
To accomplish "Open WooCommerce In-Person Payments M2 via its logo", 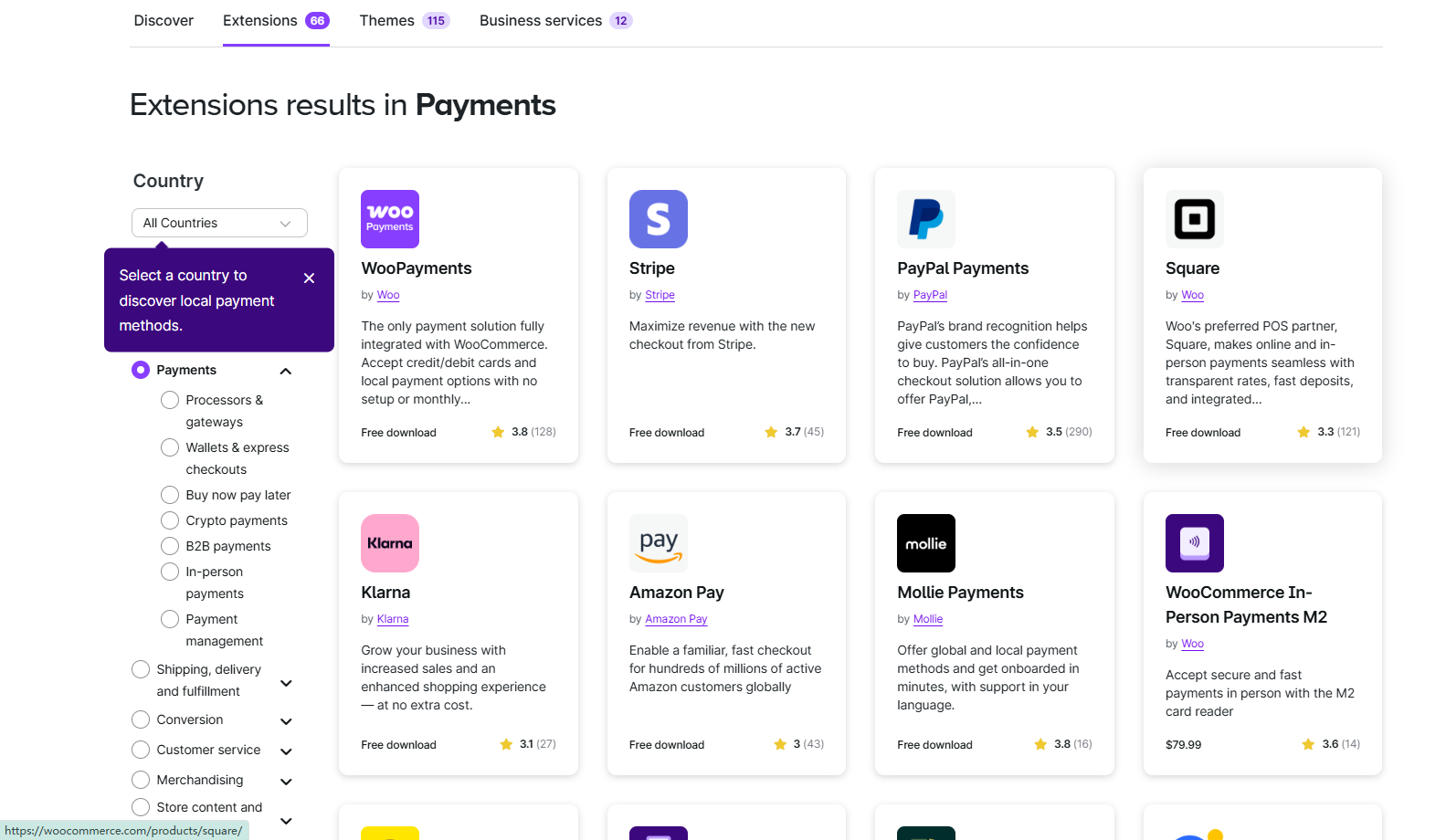I will pyautogui.click(x=1194, y=542).
